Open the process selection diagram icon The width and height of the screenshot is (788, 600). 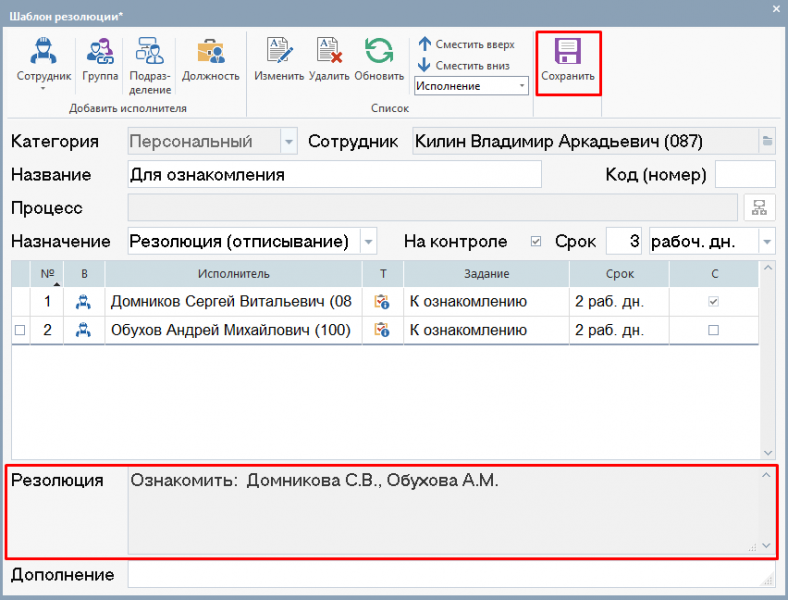coord(759,208)
